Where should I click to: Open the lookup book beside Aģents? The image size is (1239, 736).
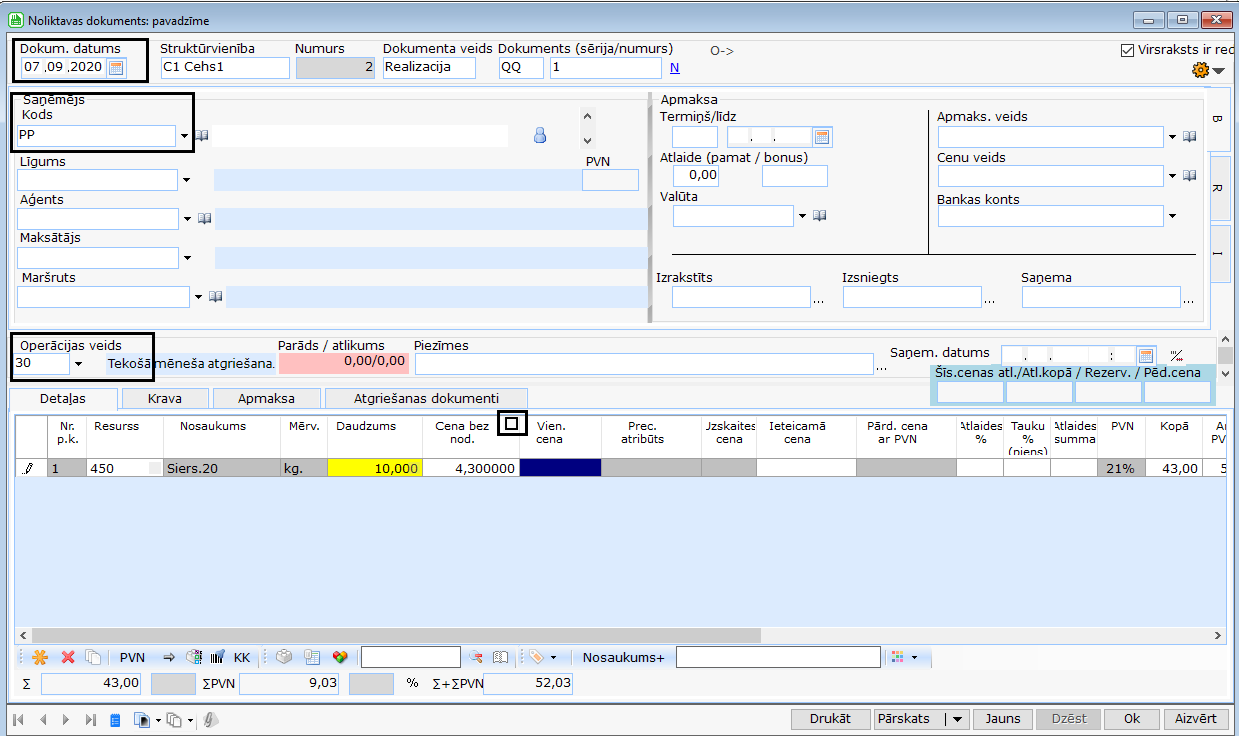point(203,218)
